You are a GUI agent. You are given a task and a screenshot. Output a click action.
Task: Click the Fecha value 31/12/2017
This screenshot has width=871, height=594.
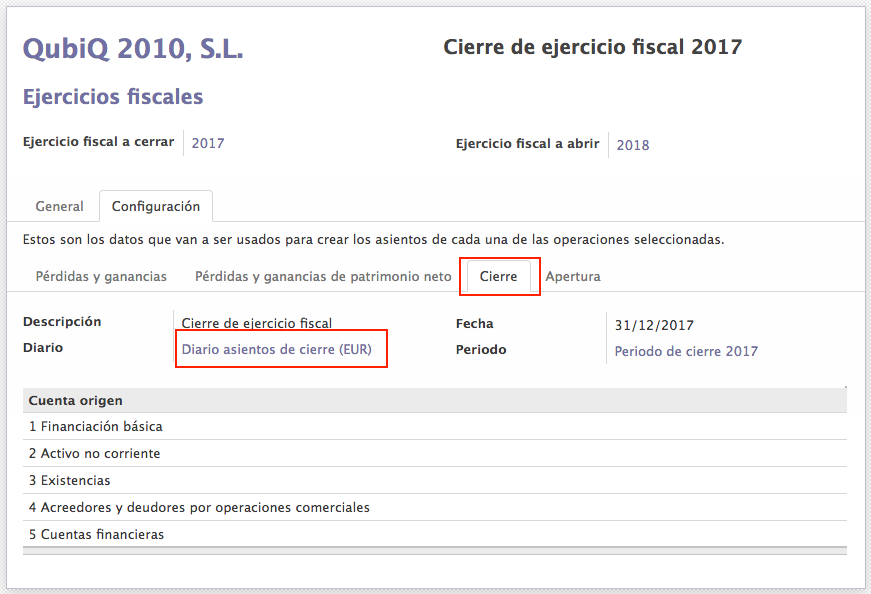pos(654,325)
